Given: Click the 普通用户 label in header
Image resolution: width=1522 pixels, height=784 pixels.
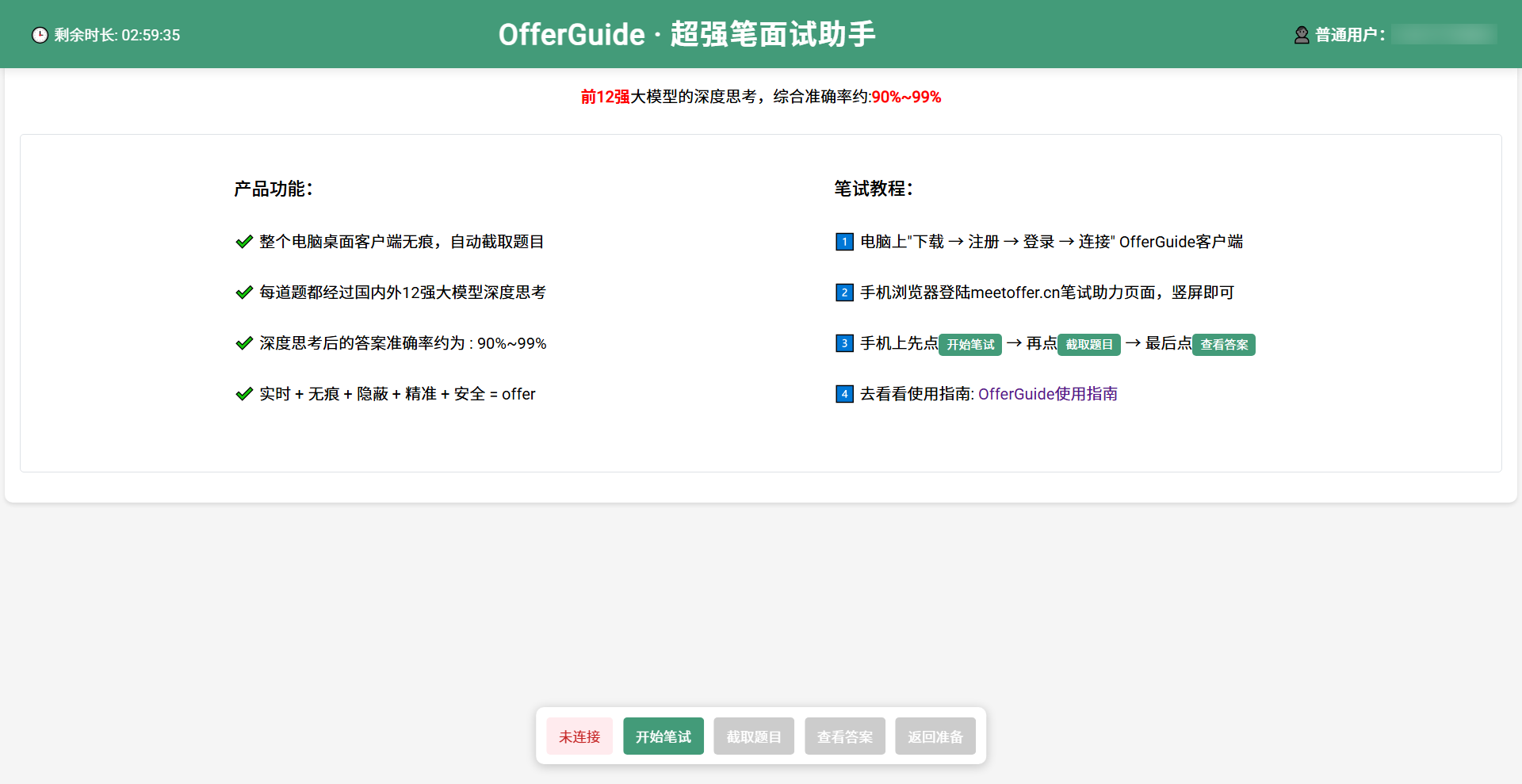Looking at the screenshot, I should pyautogui.click(x=1350, y=35).
